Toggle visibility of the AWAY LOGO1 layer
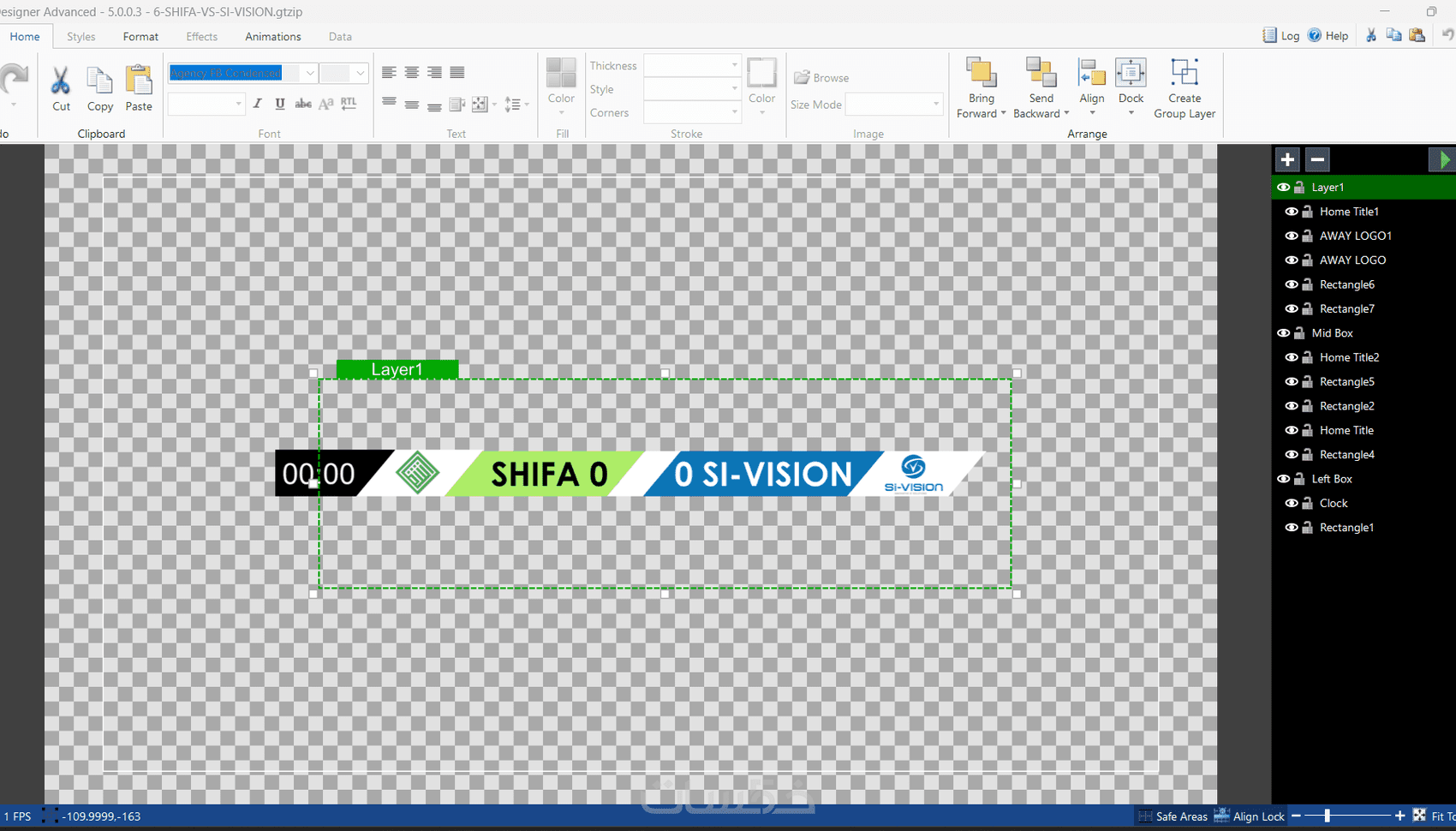The width and height of the screenshot is (1456, 831). pos(1292,236)
